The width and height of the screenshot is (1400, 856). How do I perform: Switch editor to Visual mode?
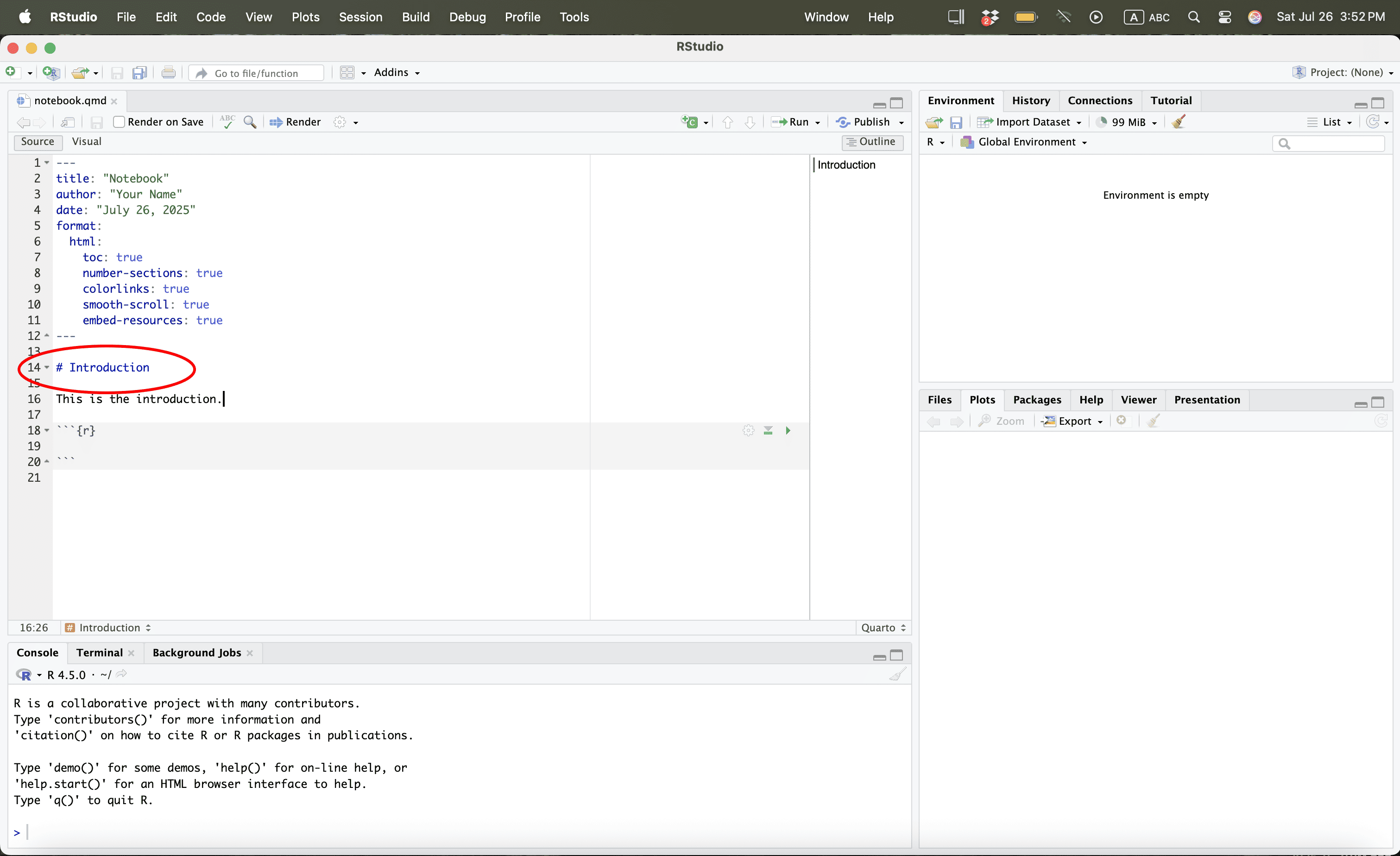point(86,141)
